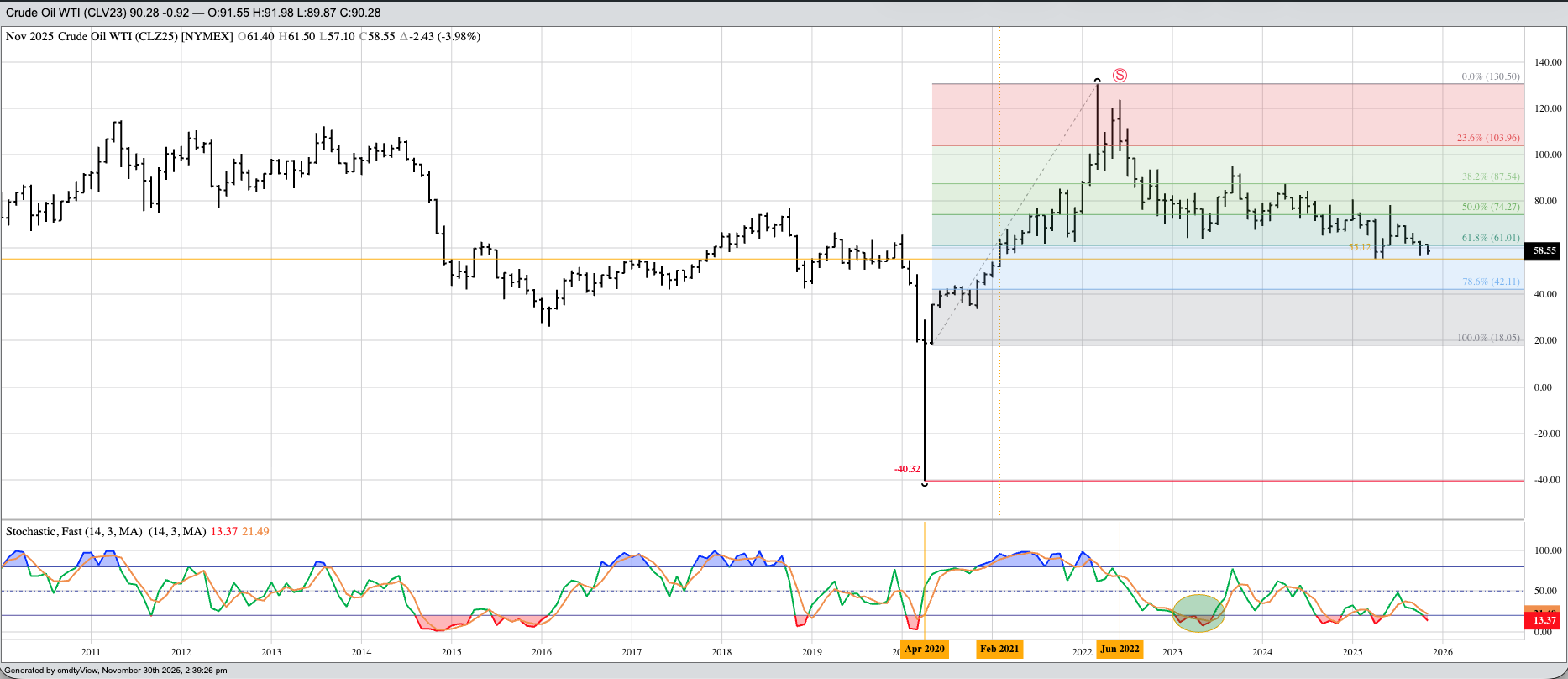Click the 50.0% (74.27) retracement label
1568x679 pixels.
1490,207
